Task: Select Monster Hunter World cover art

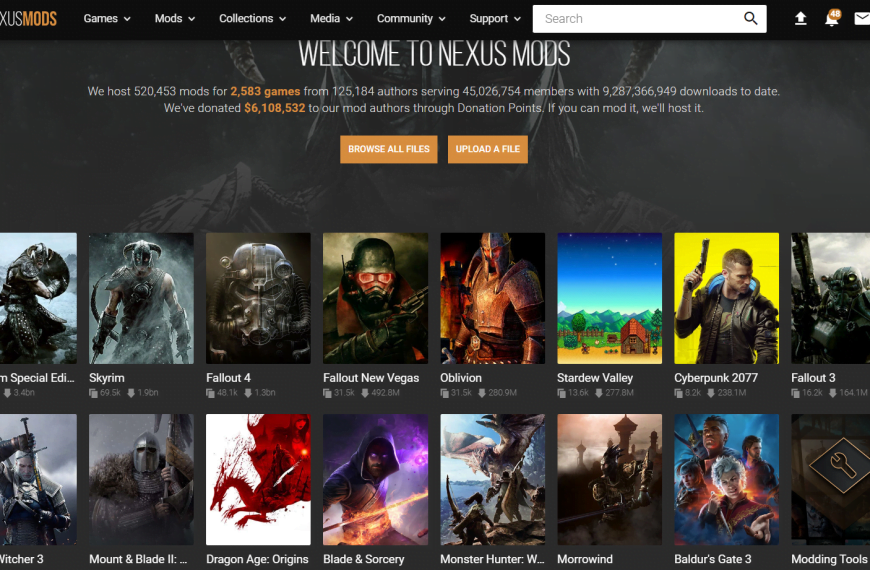Action: pos(493,480)
